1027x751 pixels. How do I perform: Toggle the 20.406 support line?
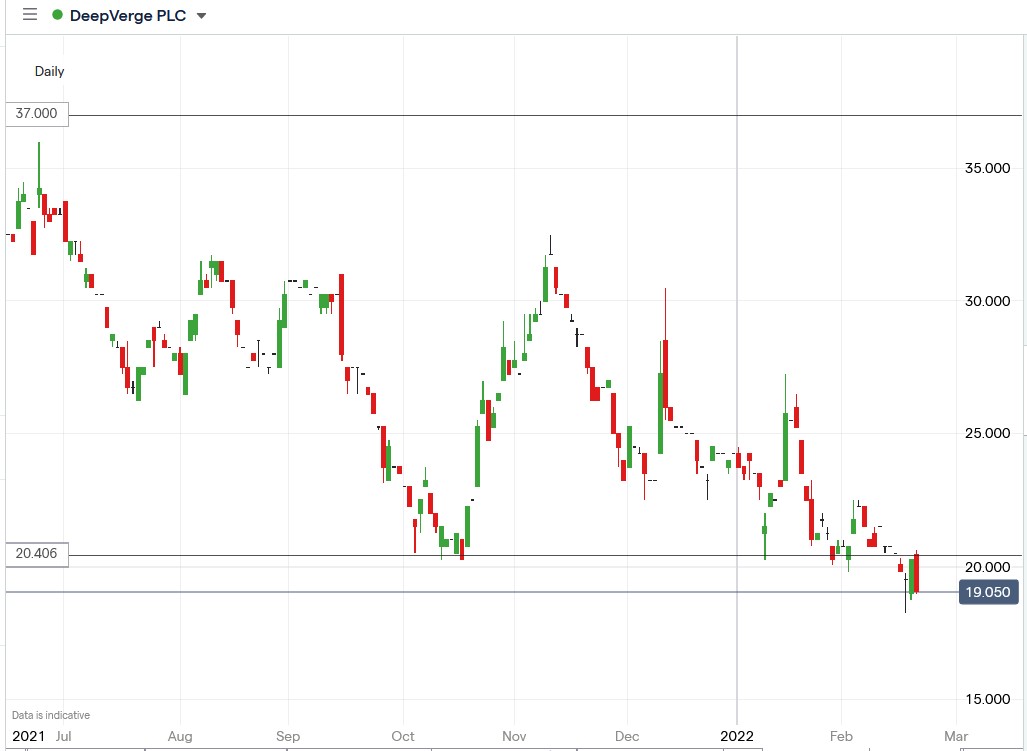point(500,556)
